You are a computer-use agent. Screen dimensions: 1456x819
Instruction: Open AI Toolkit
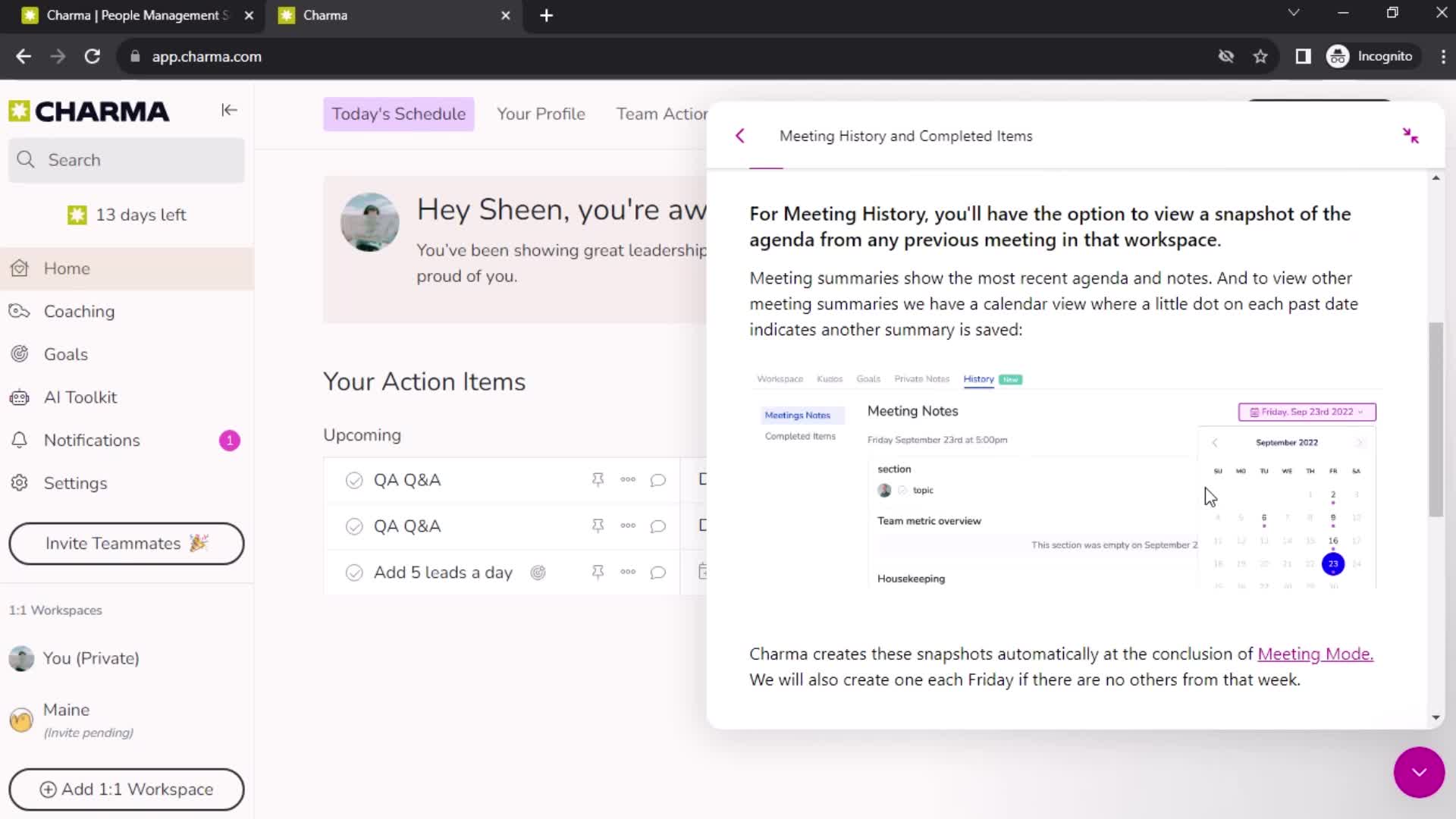coord(127,397)
